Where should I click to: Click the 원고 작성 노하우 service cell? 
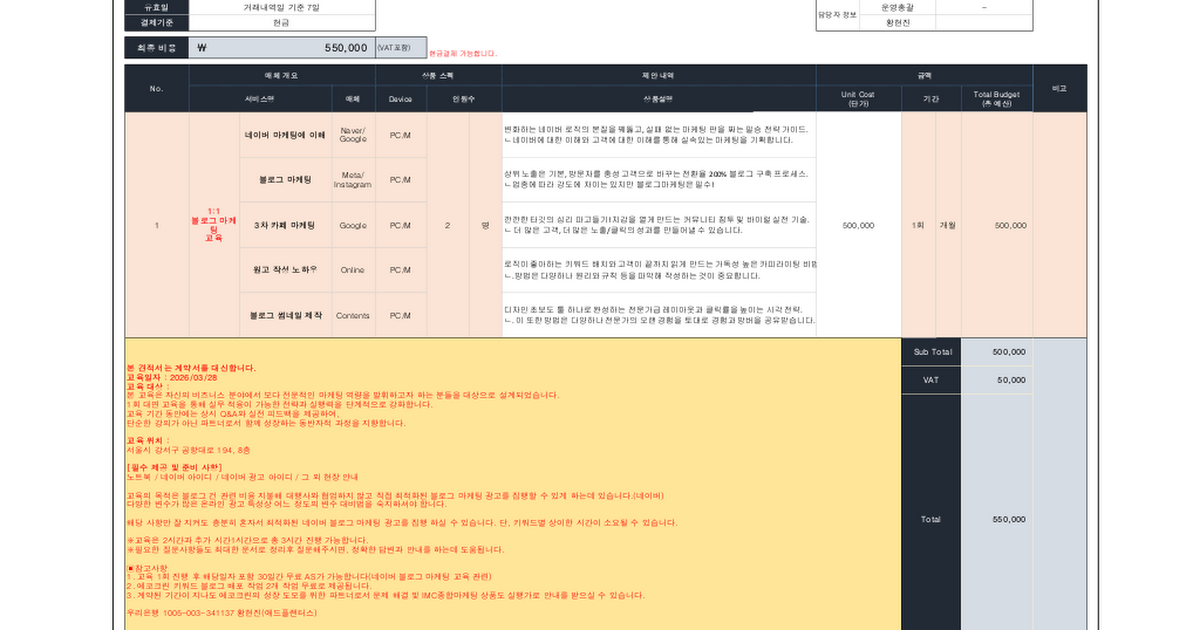[x=285, y=270]
